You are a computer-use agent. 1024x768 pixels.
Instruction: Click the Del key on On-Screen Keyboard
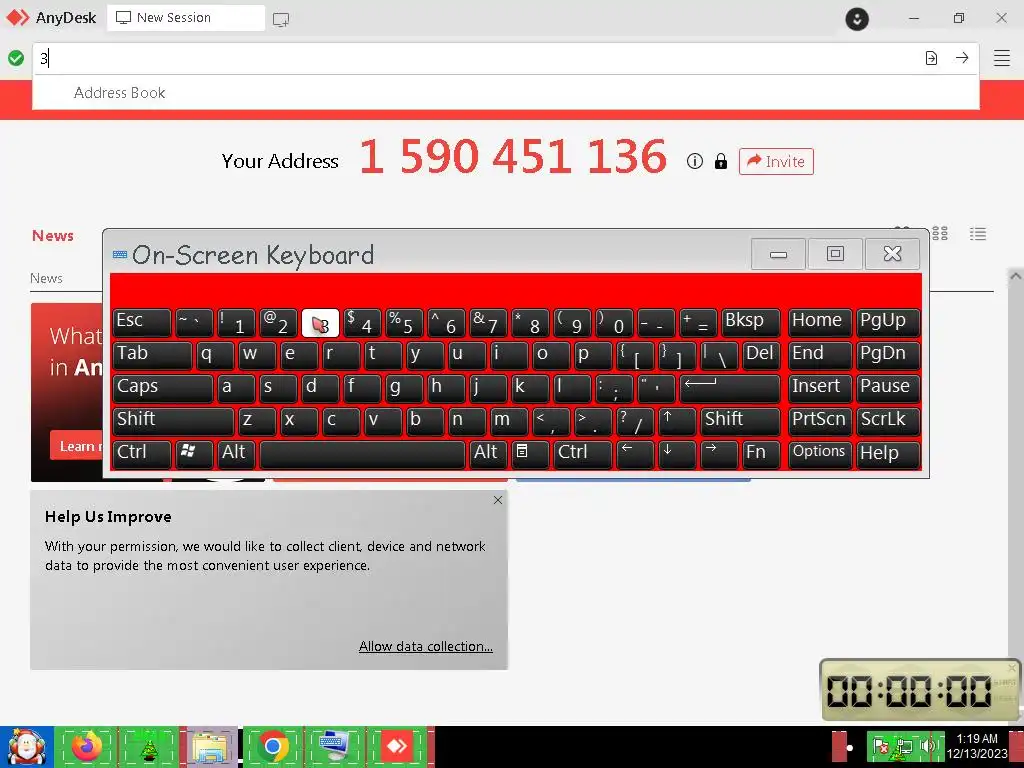(x=761, y=355)
